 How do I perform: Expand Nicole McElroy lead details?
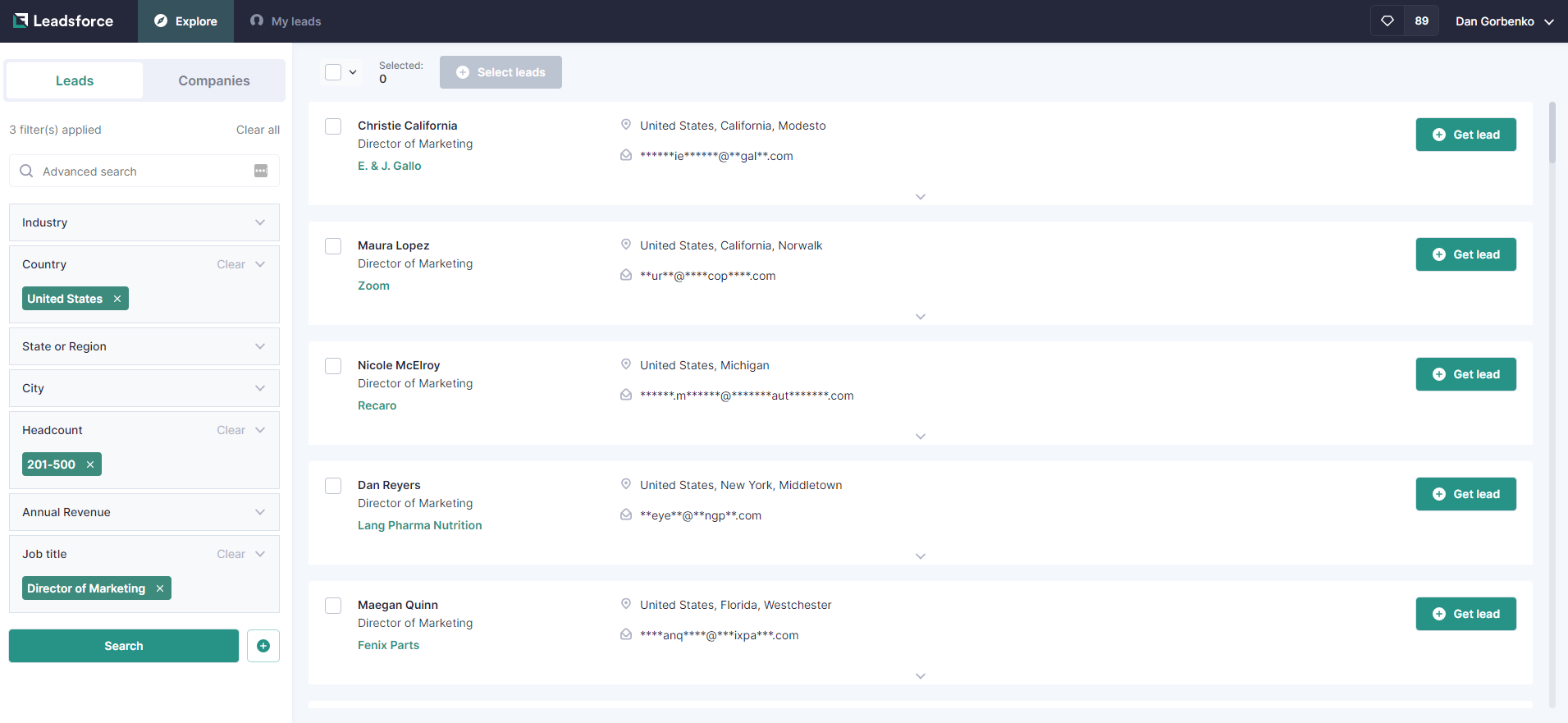[921, 437]
